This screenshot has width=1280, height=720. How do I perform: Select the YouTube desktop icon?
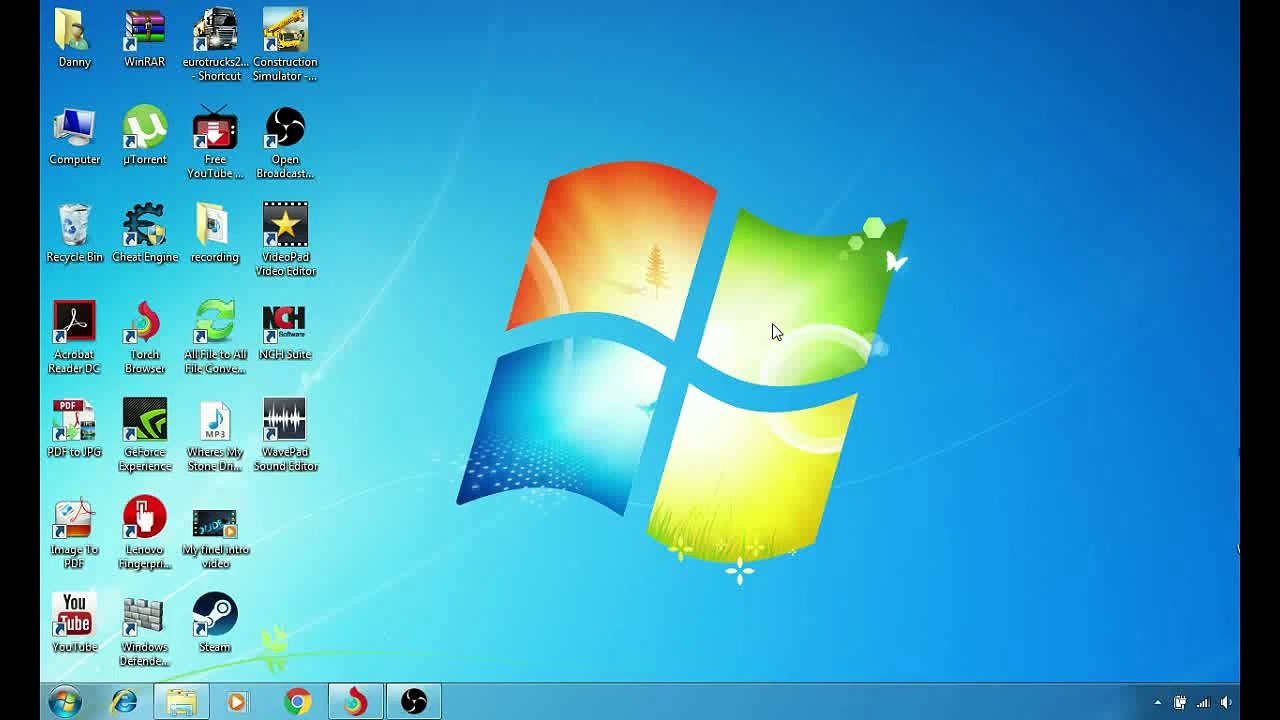point(74,615)
